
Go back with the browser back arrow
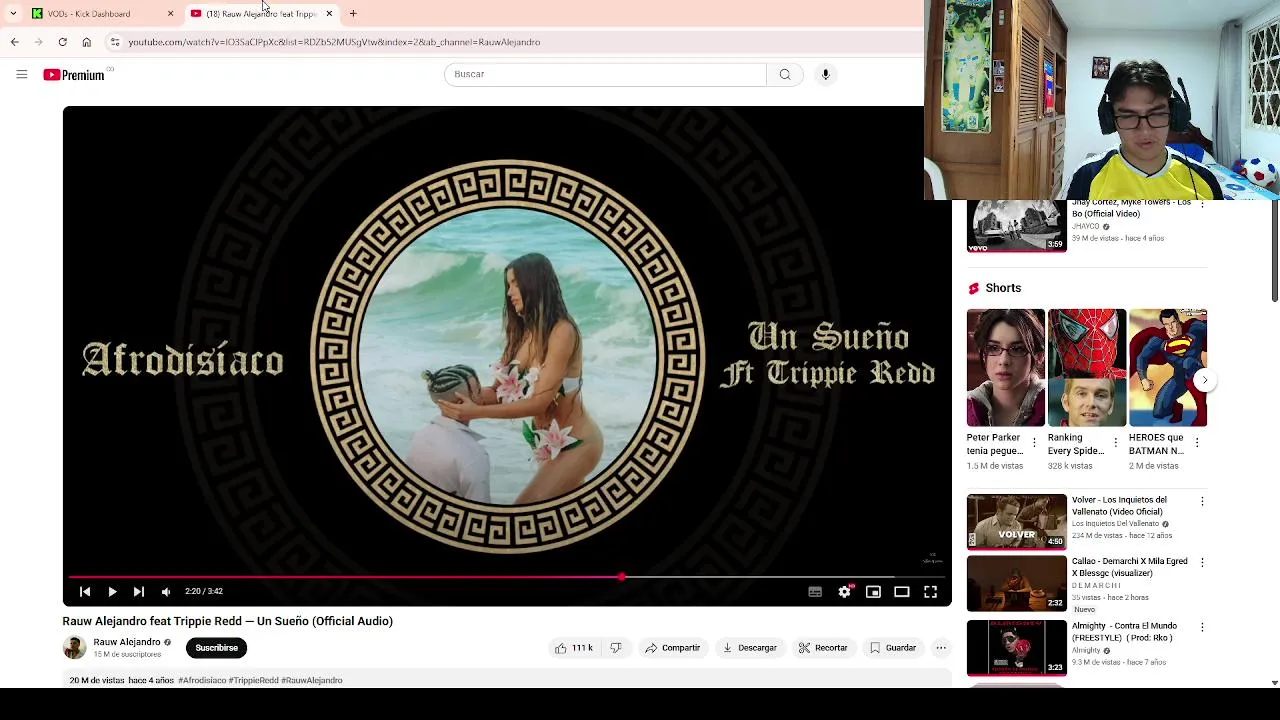coord(14,42)
